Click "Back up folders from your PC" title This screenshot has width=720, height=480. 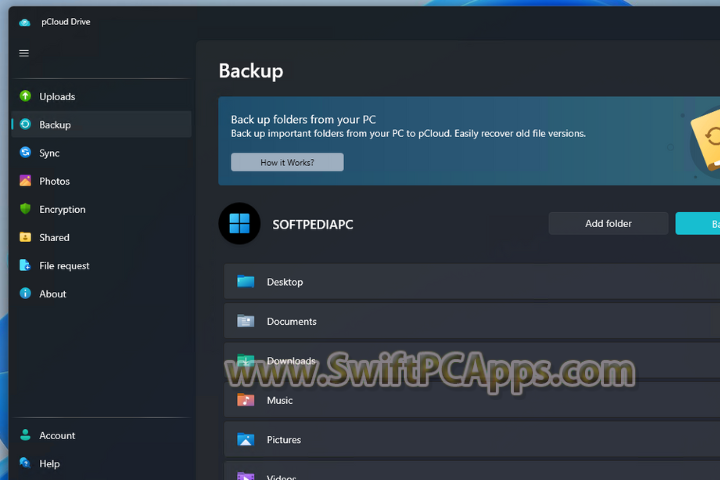(x=303, y=120)
